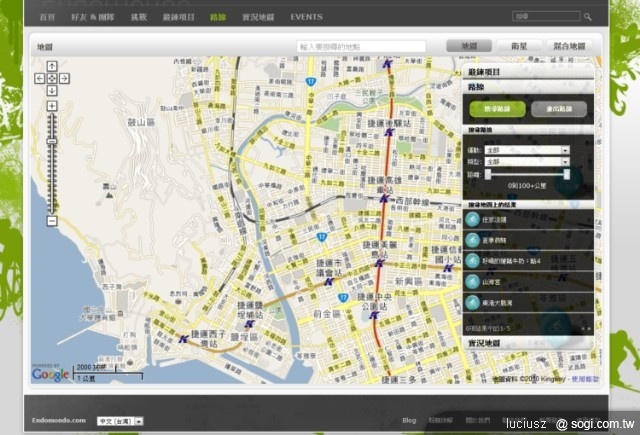This screenshot has width=640, height=435.
Task: Collapse the 鍛鍊項目 panel header
Action: [528, 72]
